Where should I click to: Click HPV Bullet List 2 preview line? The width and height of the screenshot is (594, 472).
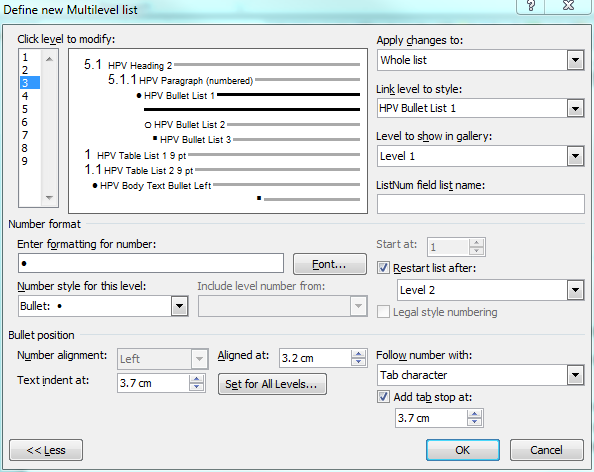(x=189, y=125)
